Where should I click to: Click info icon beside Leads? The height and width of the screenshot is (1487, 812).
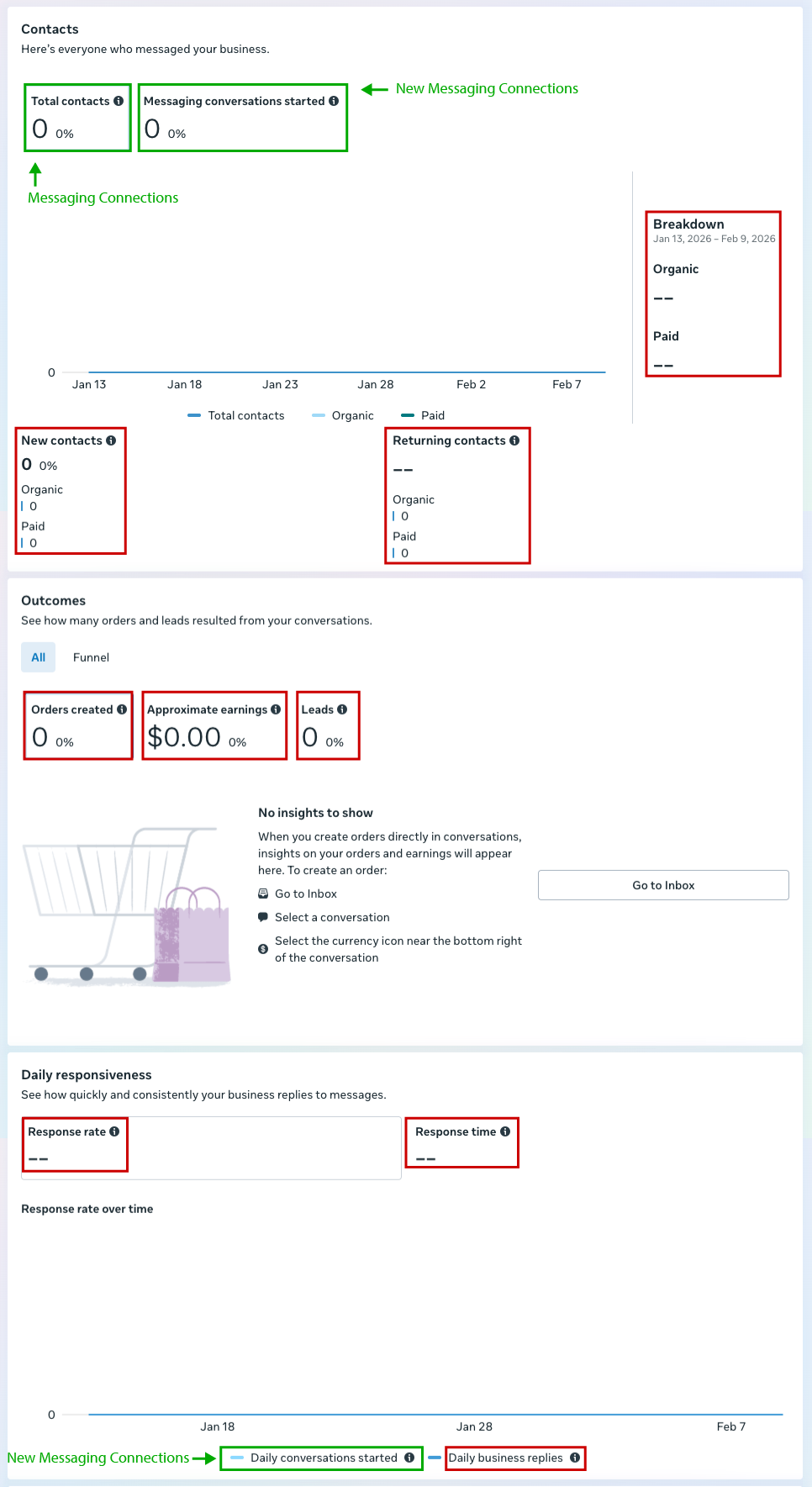coord(342,709)
